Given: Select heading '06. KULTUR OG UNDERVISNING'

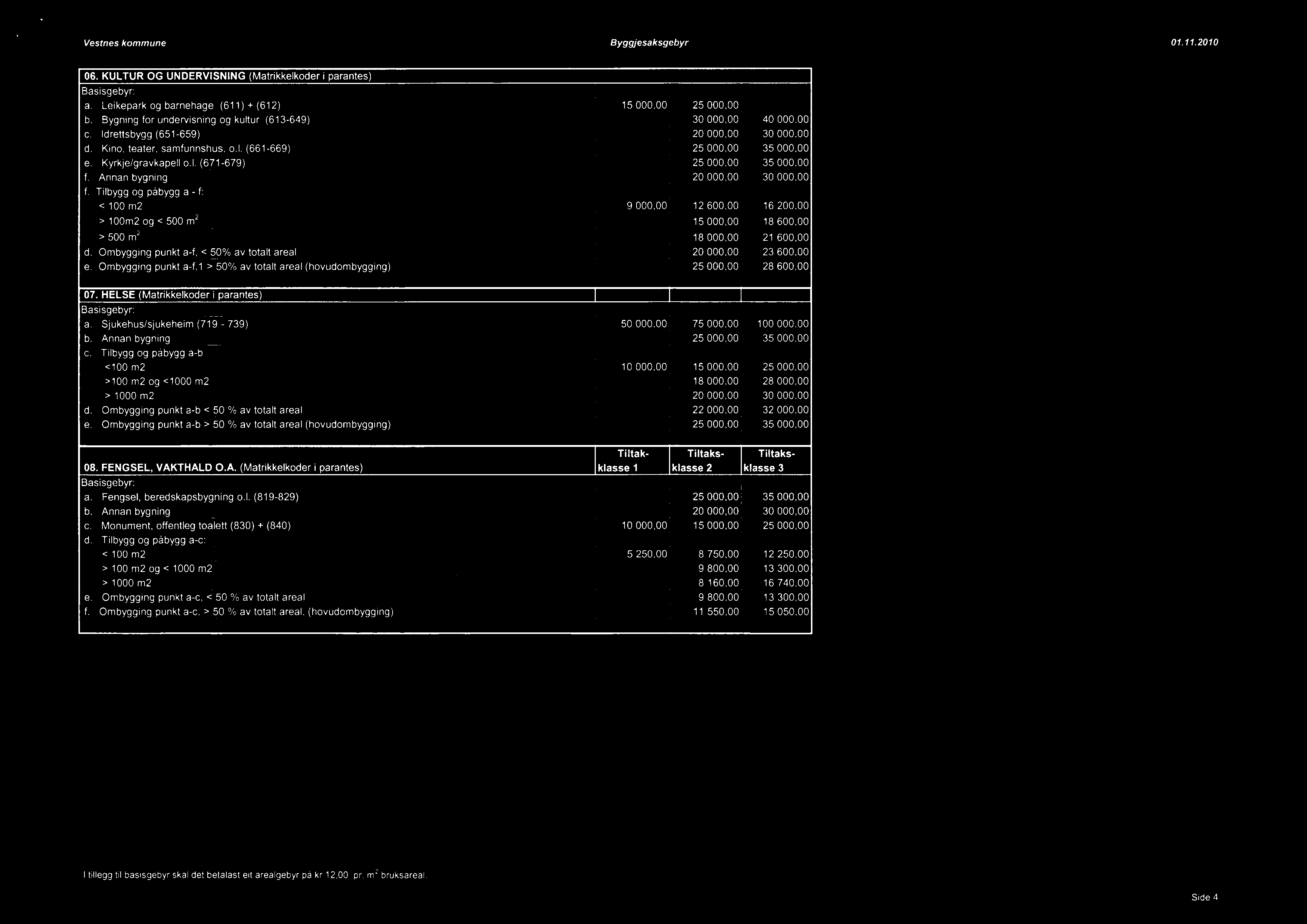Looking at the screenshot, I should coord(164,76).
